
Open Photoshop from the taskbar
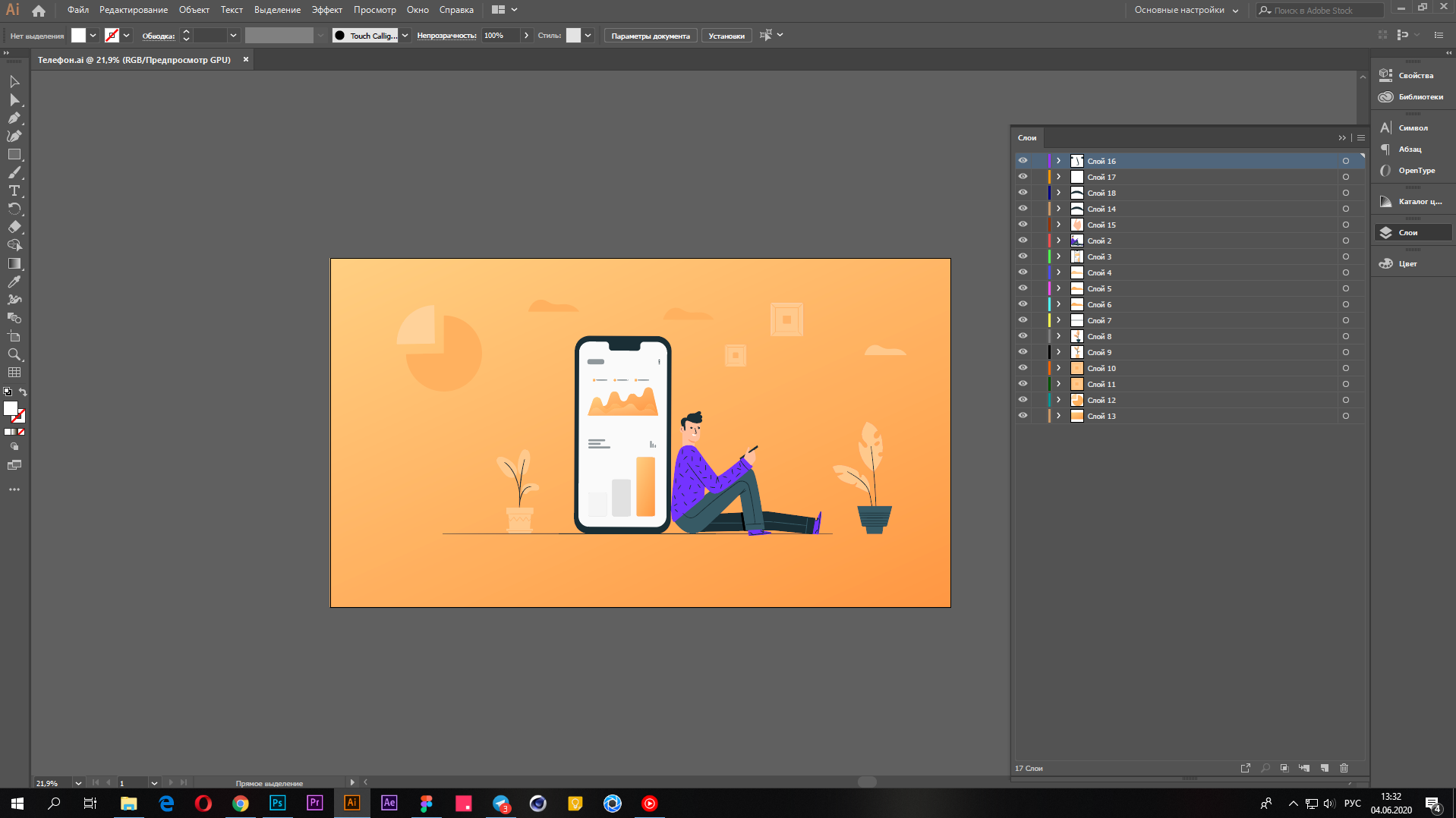point(277,803)
